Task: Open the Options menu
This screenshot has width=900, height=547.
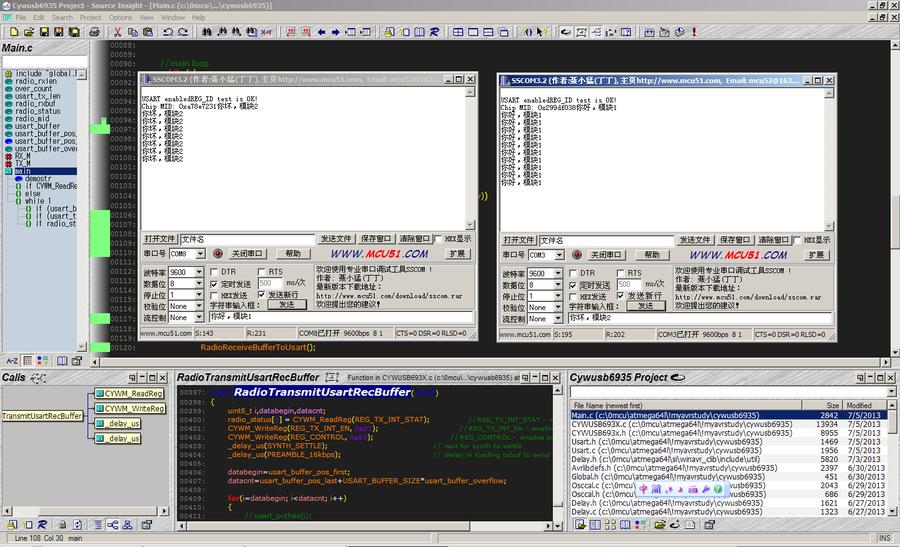Action: click(121, 18)
